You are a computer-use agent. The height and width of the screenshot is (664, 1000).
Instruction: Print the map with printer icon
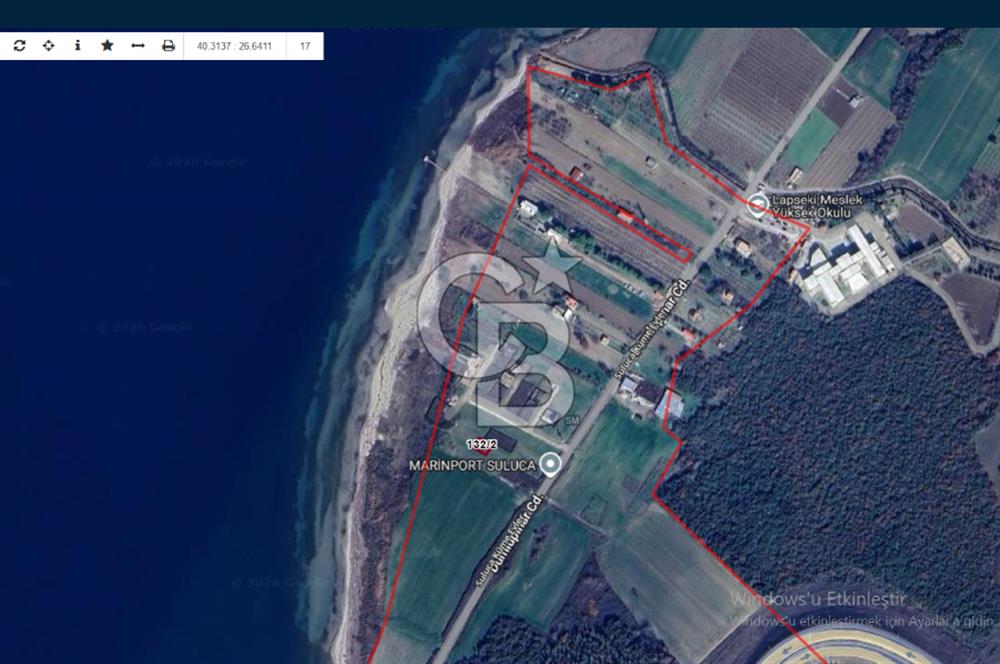pos(168,46)
